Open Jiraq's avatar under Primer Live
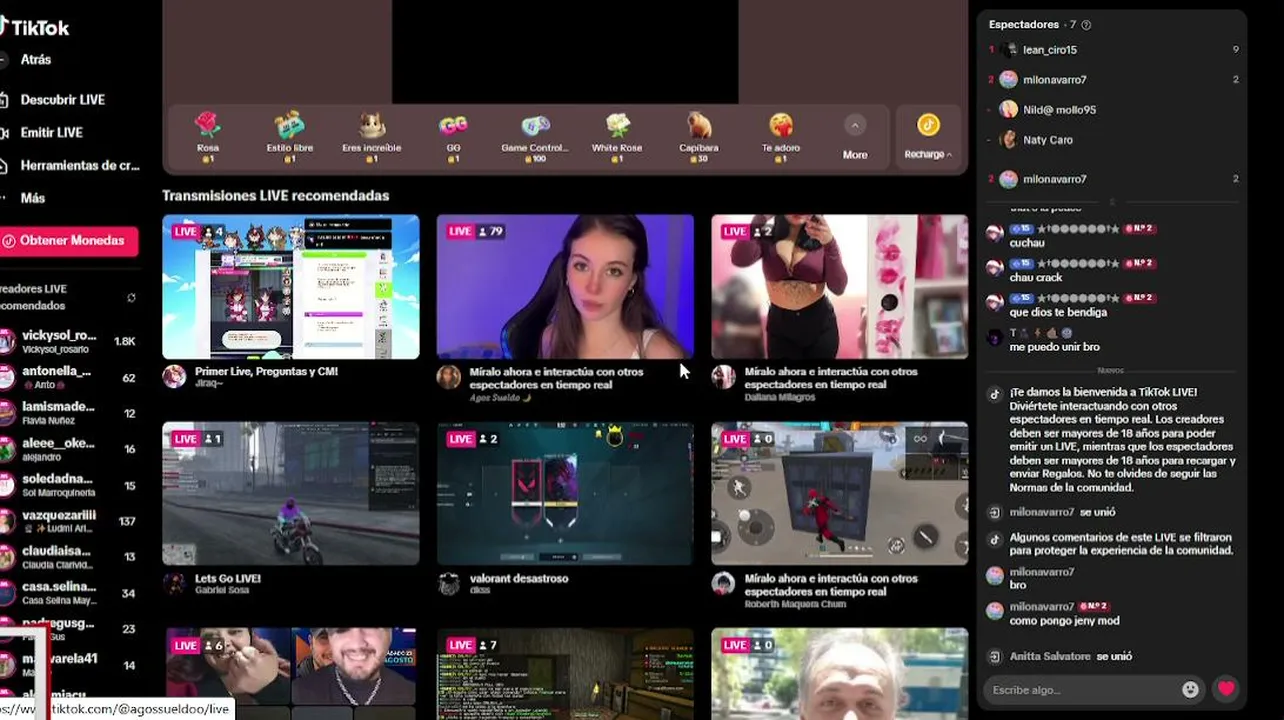 (175, 377)
